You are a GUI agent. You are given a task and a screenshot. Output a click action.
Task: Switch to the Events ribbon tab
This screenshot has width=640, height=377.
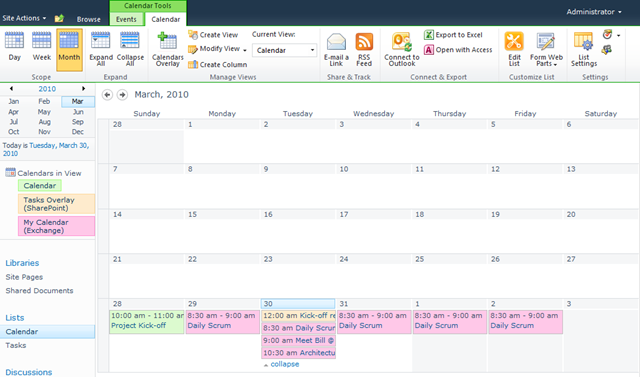point(126,19)
